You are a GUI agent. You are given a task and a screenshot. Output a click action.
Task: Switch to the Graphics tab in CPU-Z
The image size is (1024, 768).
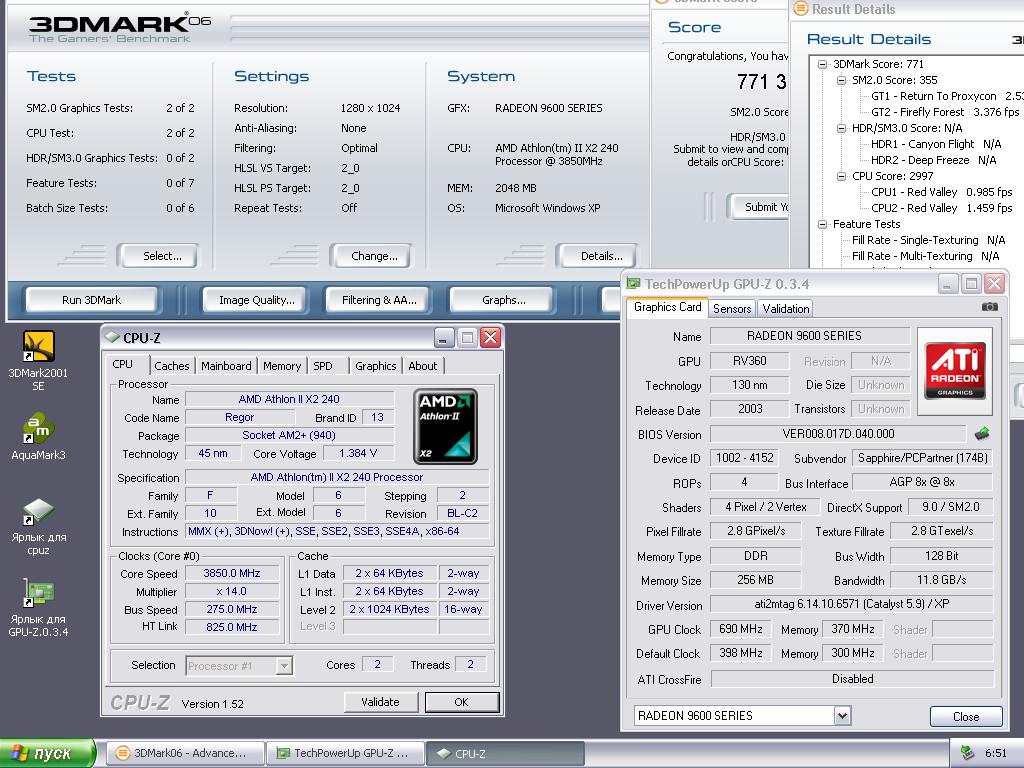(376, 366)
